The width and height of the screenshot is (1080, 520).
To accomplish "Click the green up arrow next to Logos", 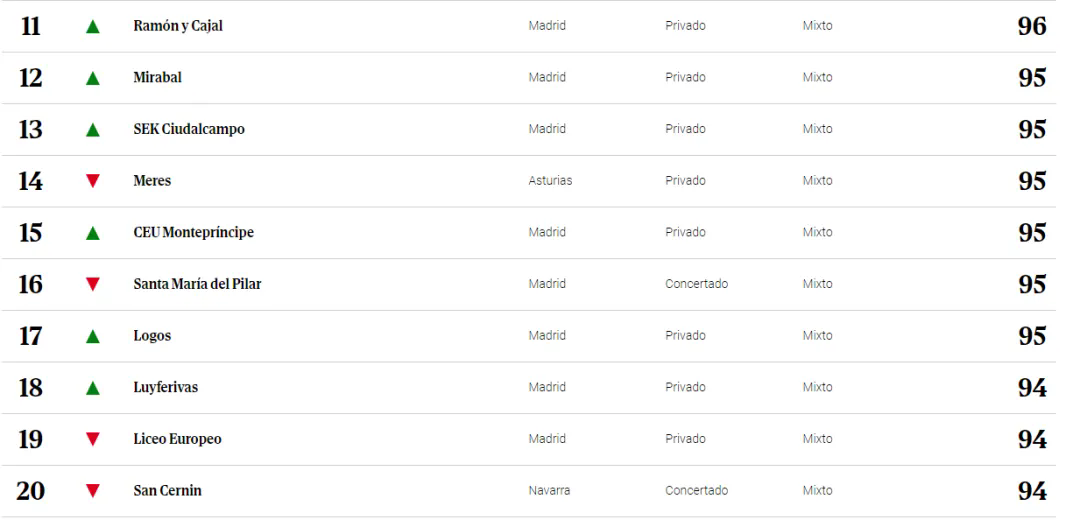I will pos(93,337).
